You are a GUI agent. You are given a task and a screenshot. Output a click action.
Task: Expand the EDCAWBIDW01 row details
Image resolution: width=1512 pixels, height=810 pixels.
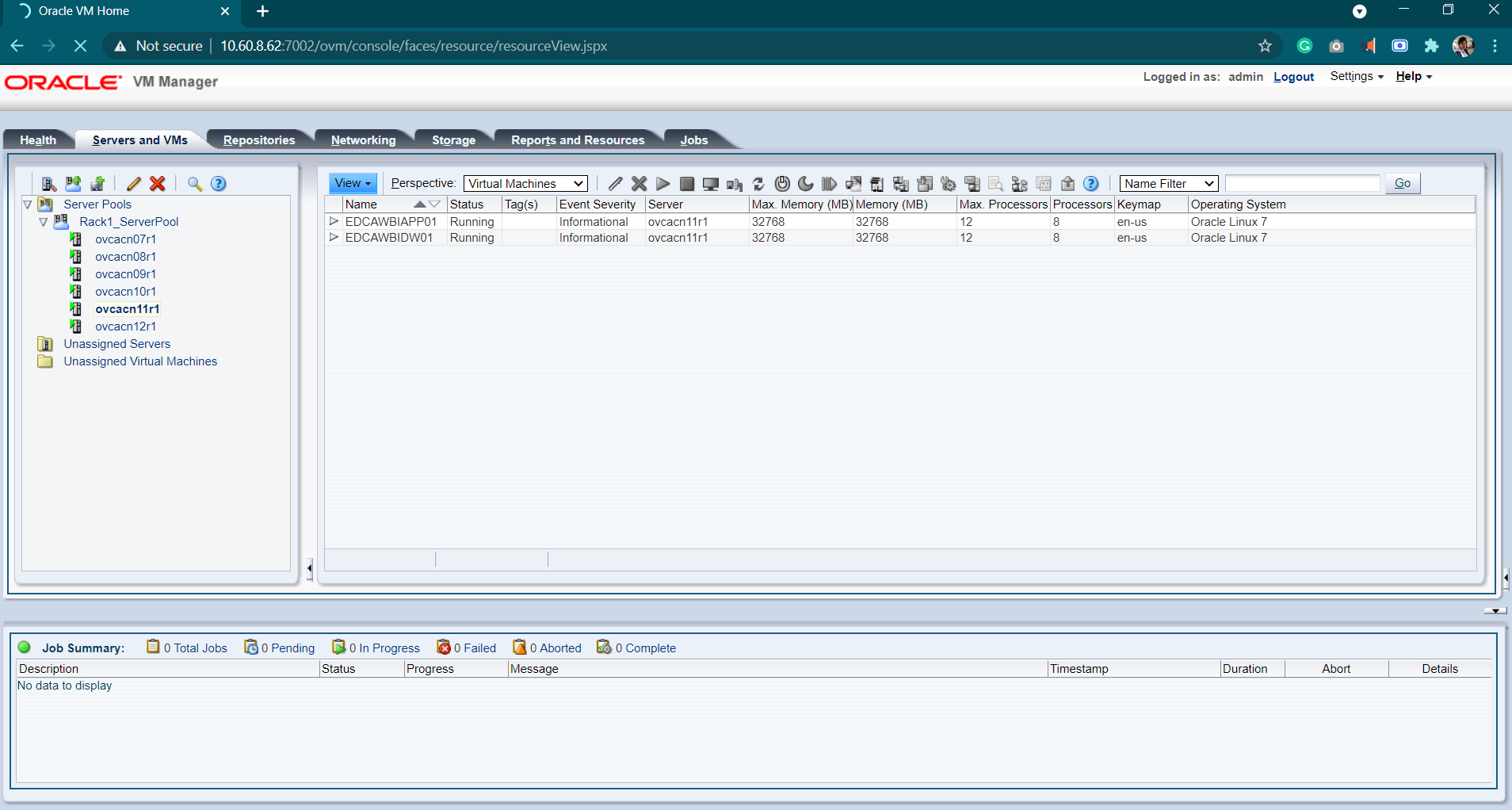[334, 237]
